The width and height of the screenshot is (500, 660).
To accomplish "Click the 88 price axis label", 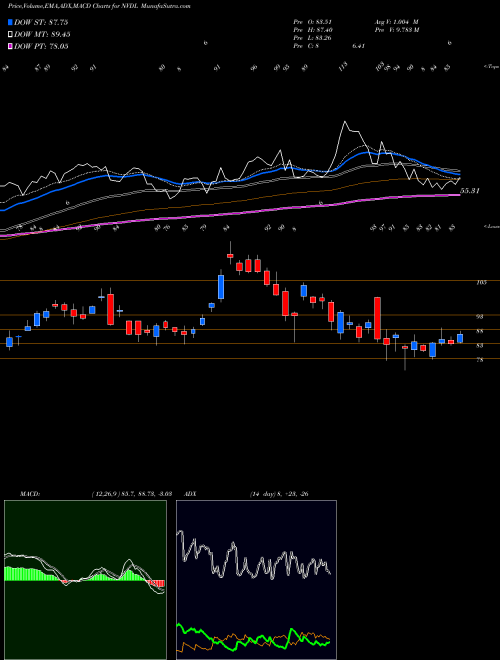I will click(479, 331).
